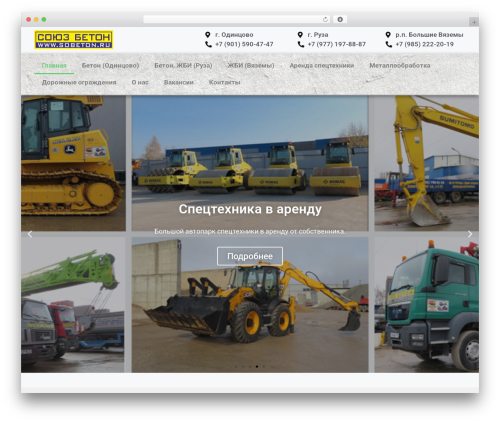
Task: Click the г. Одинцово location text
Action: (x=234, y=35)
